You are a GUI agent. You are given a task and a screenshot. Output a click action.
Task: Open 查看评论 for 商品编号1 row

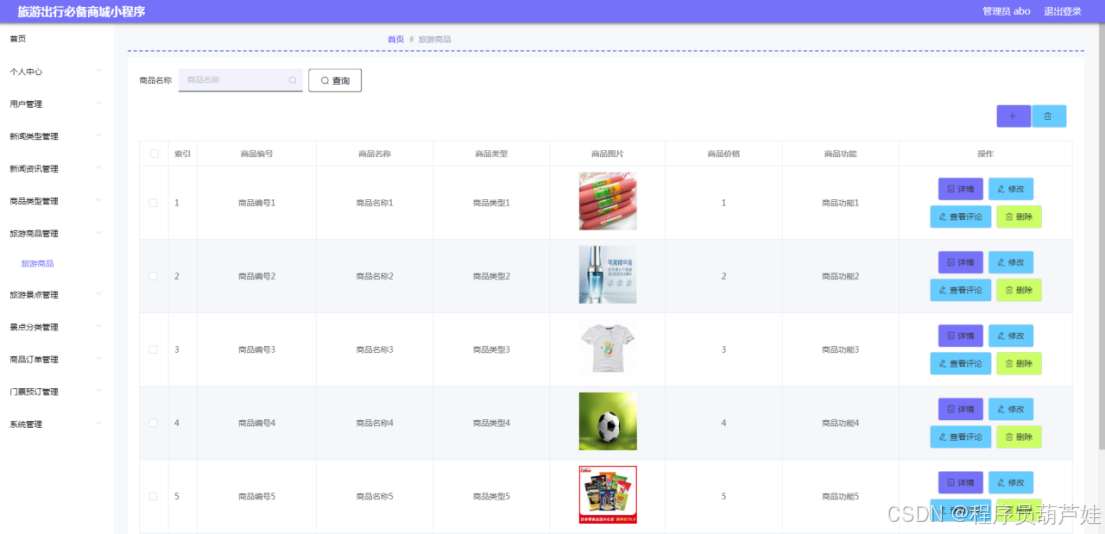[961, 217]
